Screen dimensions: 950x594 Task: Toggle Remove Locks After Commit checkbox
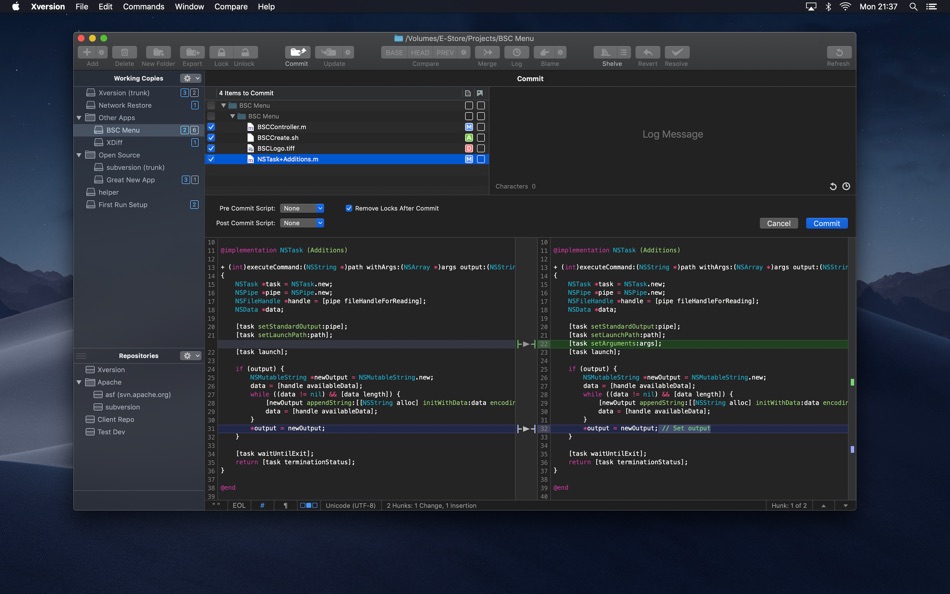[x=349, y=208]
